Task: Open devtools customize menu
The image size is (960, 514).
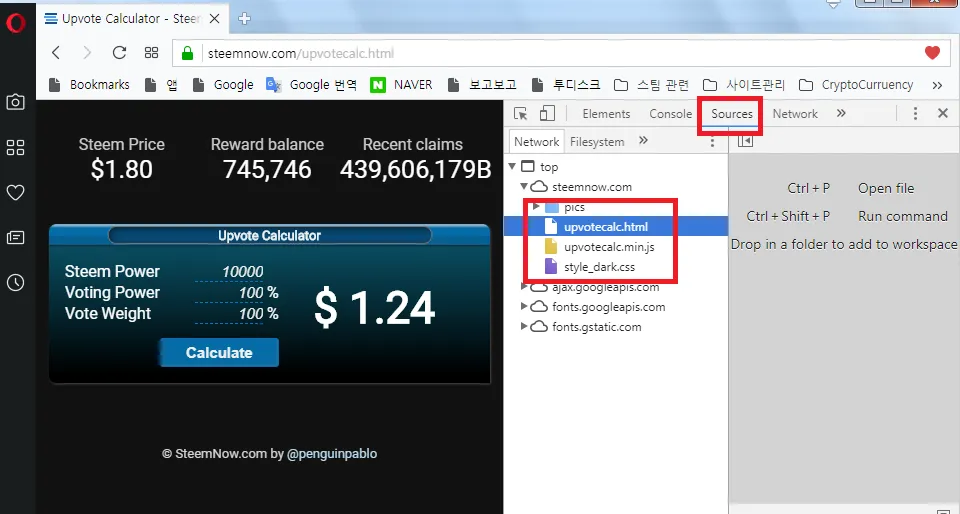Action: click(x=915, y=113)
